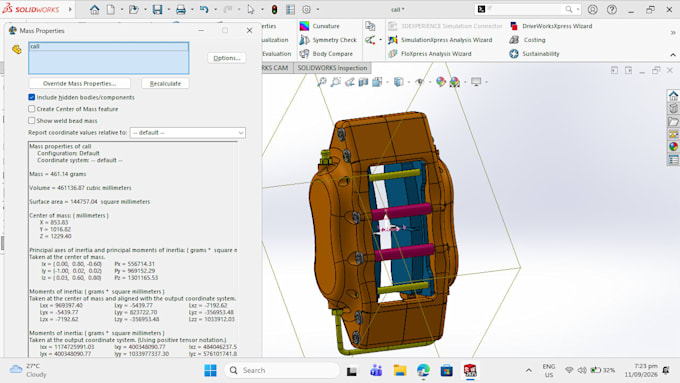Print the document with the printer icon

point(180,10)
